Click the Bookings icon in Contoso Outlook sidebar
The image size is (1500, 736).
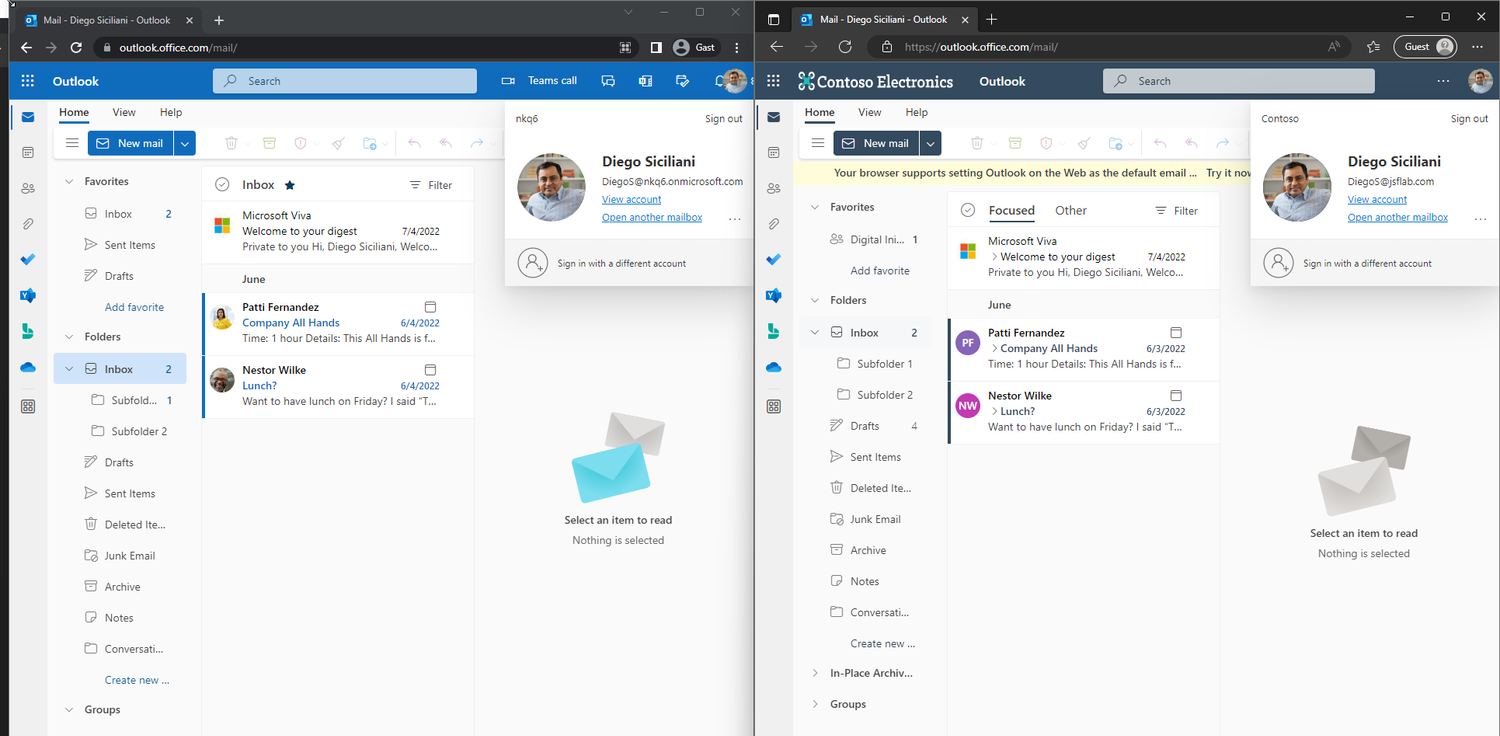click(x=774, y=330)
